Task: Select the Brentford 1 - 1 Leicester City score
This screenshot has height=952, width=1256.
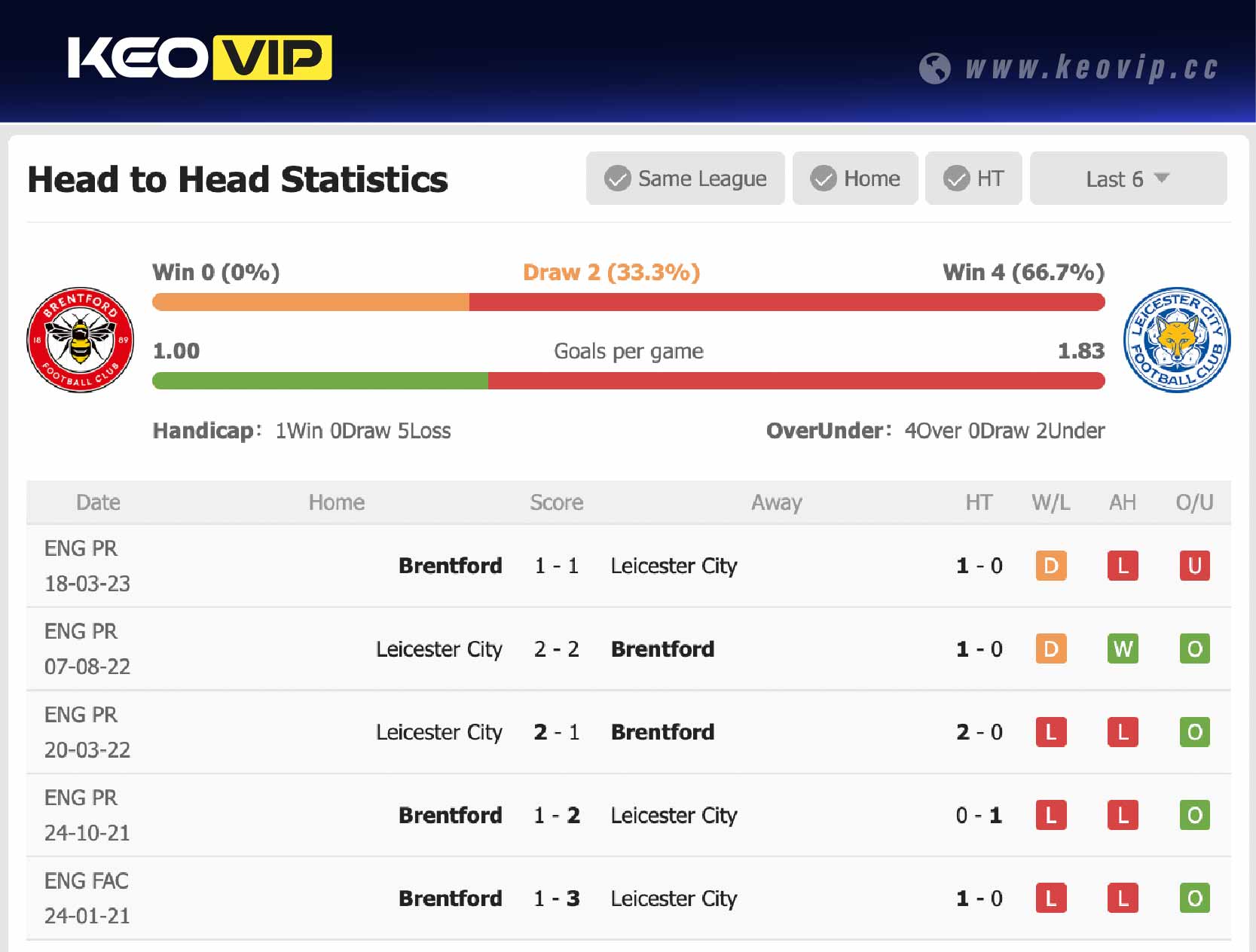Action: coord(556,566)
